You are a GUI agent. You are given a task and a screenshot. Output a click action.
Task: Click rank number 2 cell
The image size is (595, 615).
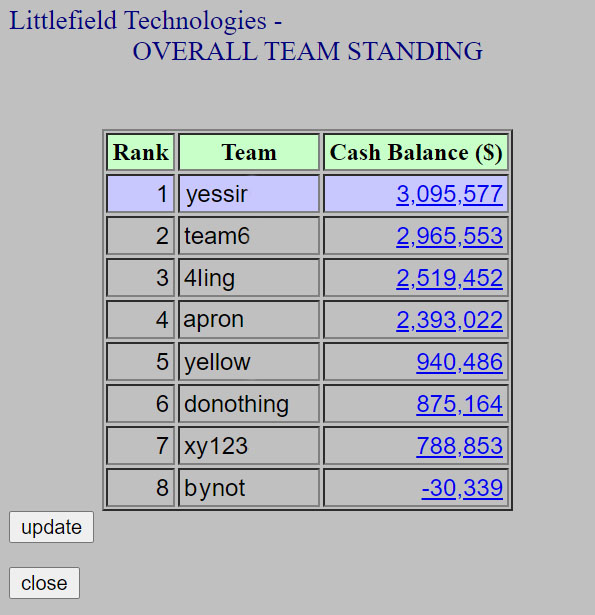coord(140,236)
